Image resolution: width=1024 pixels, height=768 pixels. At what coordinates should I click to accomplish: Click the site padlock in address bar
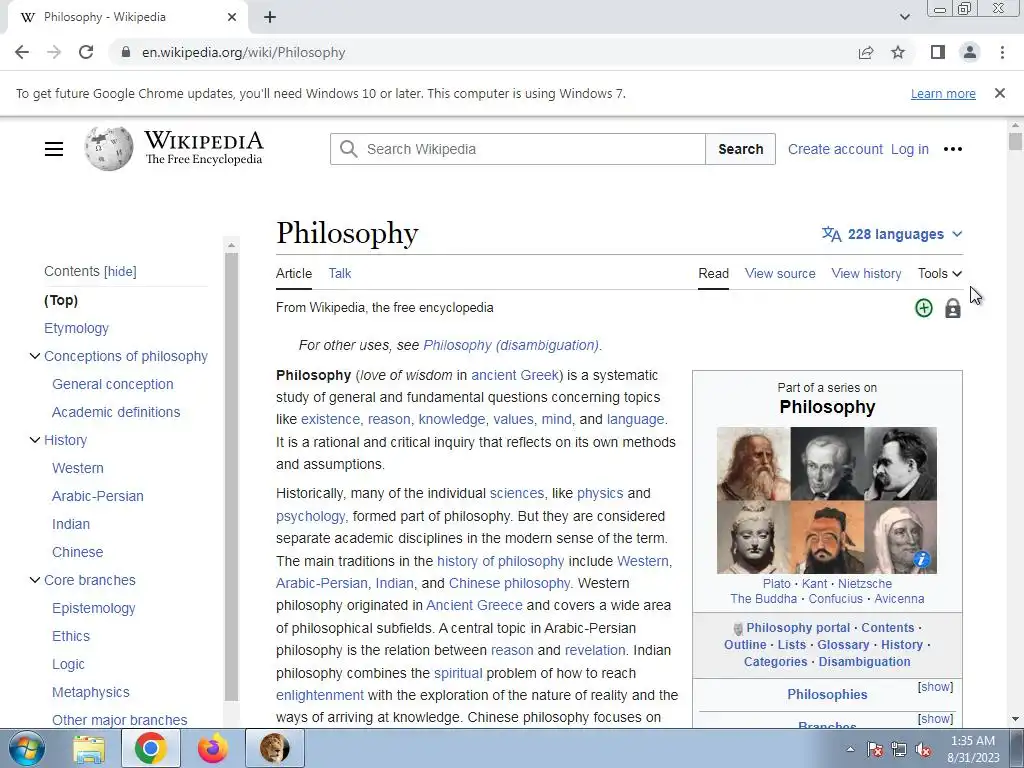(x=126, y=52)
